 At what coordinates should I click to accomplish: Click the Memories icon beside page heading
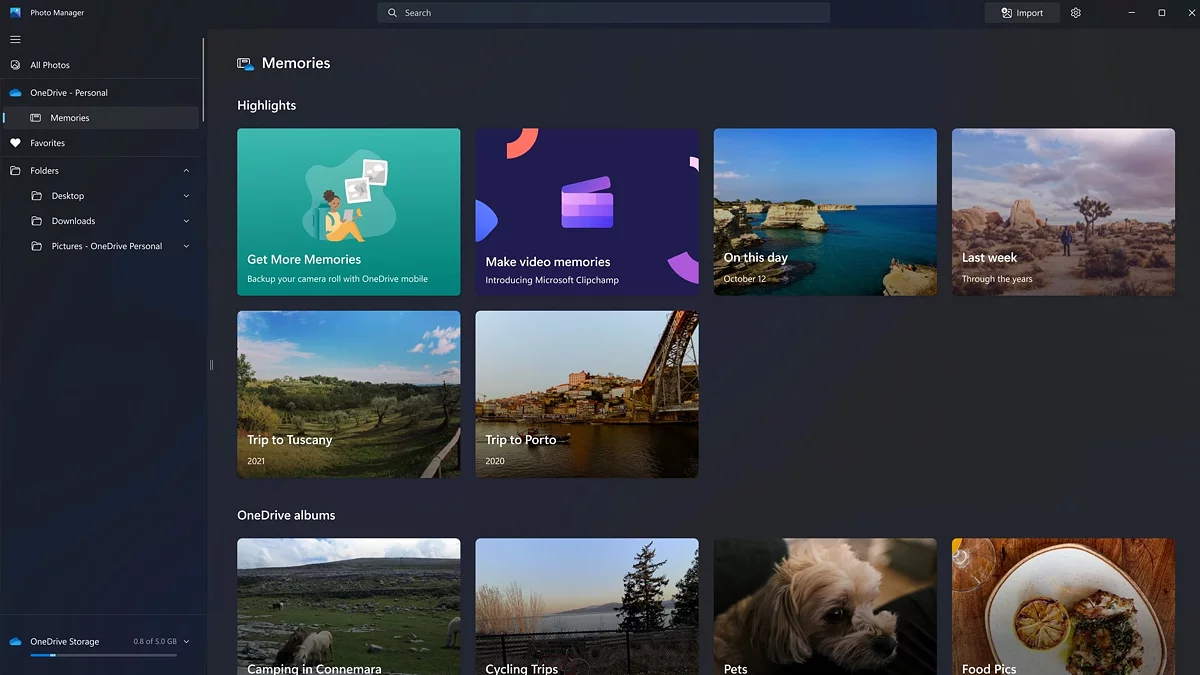[245, 64]
